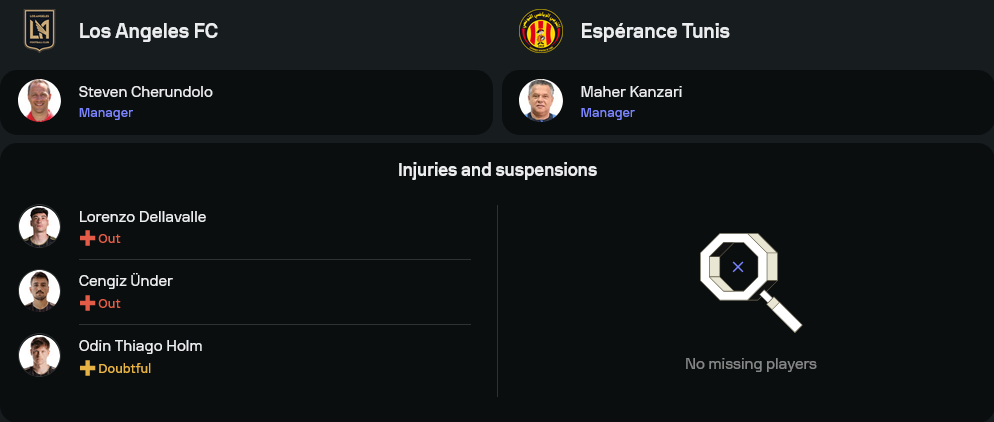Open Cengiz Ünder's player name

(125, 281)
